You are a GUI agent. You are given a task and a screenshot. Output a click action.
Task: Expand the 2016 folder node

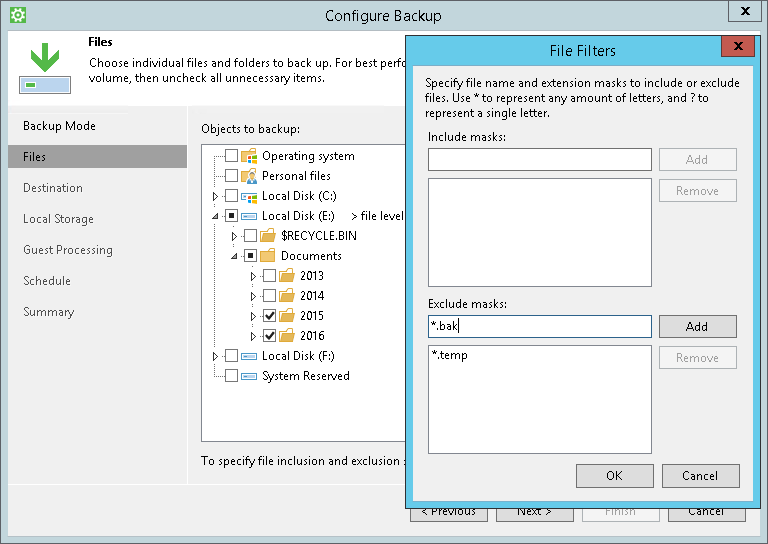[x=254, y=336]
